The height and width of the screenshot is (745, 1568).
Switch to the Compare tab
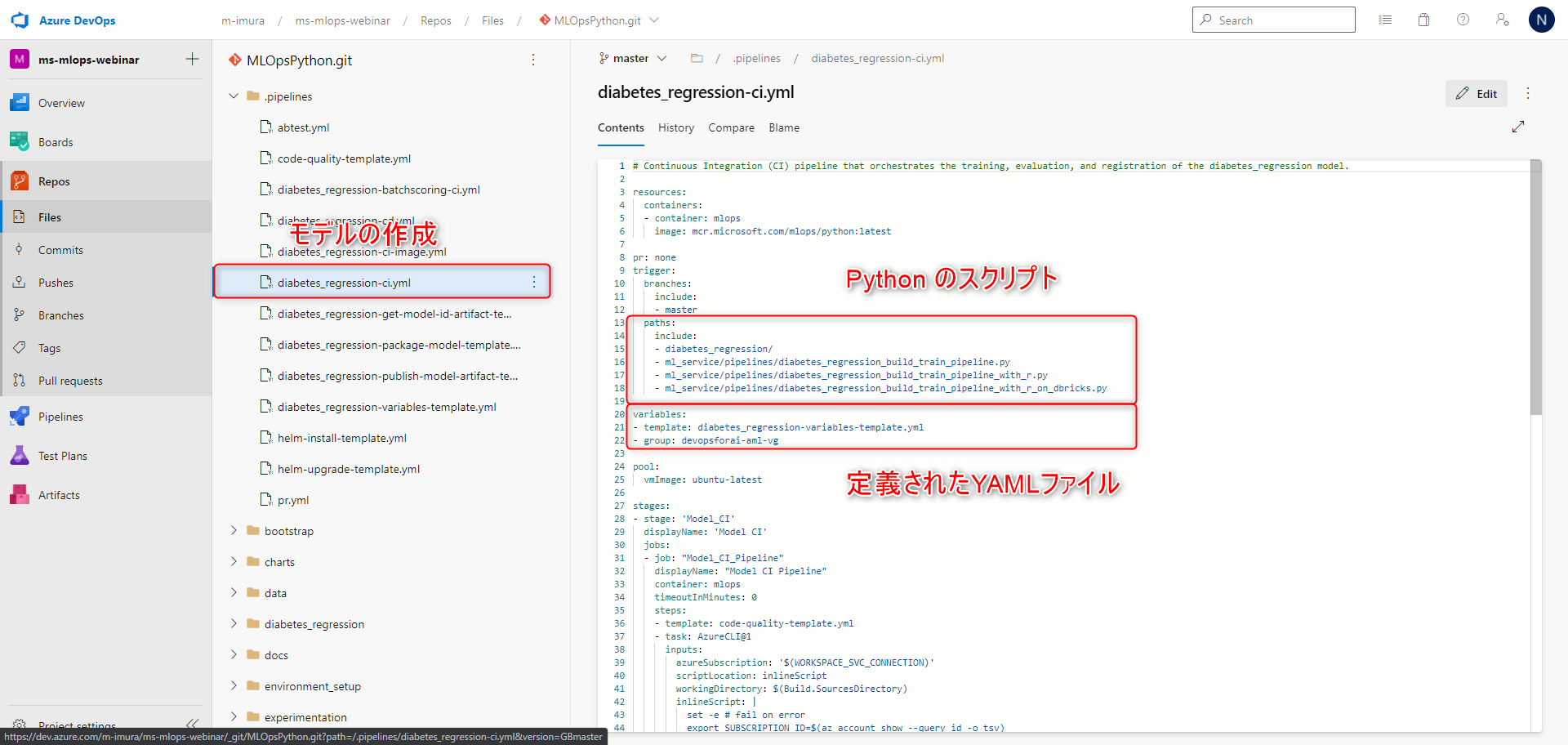tap(731, 127)
